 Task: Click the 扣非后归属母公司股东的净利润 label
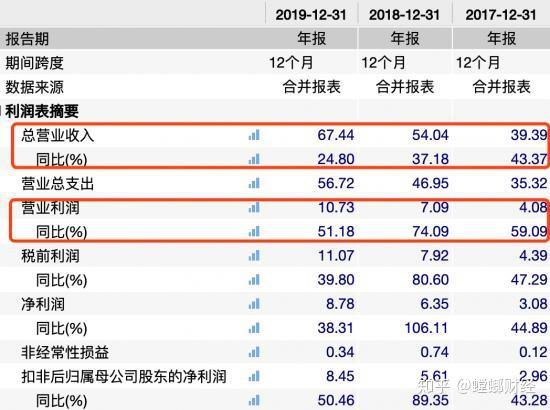[x=124, y=377]
